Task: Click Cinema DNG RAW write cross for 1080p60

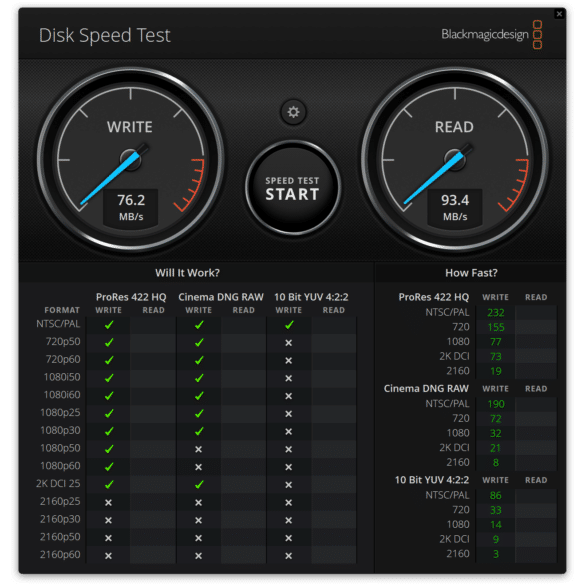Action: tap(198, 467)
